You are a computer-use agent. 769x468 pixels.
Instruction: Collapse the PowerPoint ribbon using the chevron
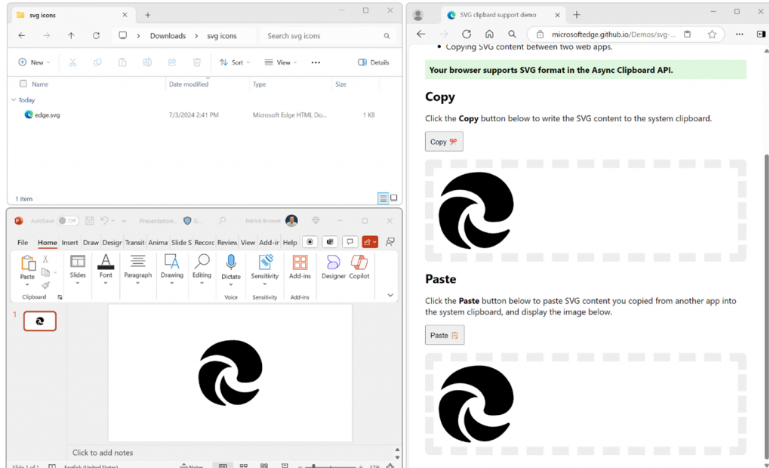(390, 295)
